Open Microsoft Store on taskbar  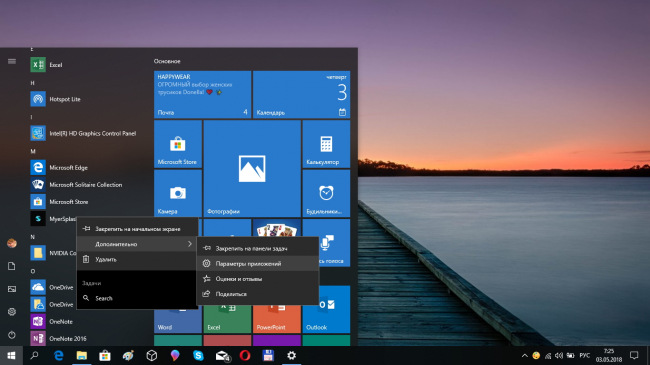pos(105,355)
